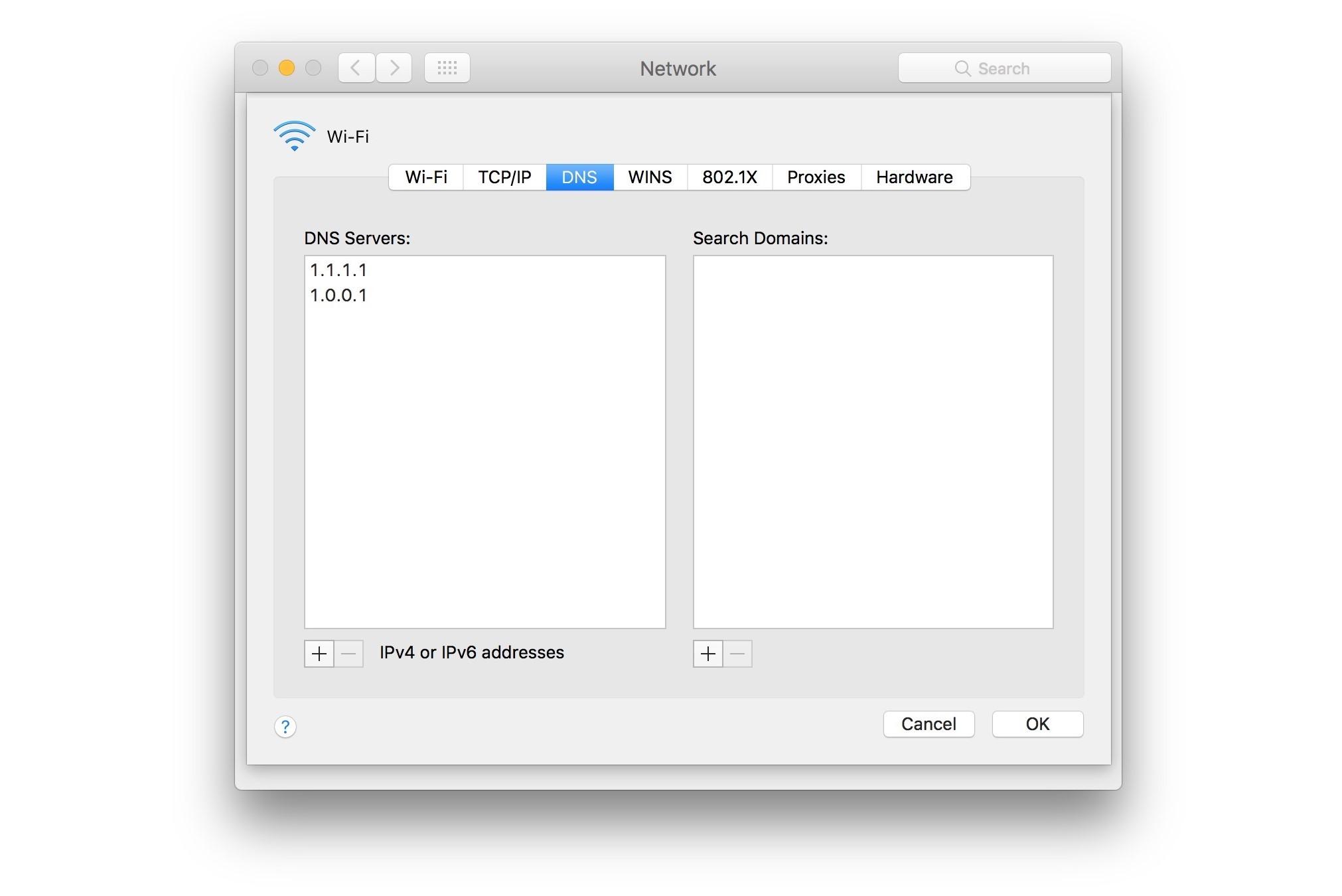Select the 1.0.0.1 DNS server entry
This screenshot has width=1342, height=896.
(x=338, y=295)
